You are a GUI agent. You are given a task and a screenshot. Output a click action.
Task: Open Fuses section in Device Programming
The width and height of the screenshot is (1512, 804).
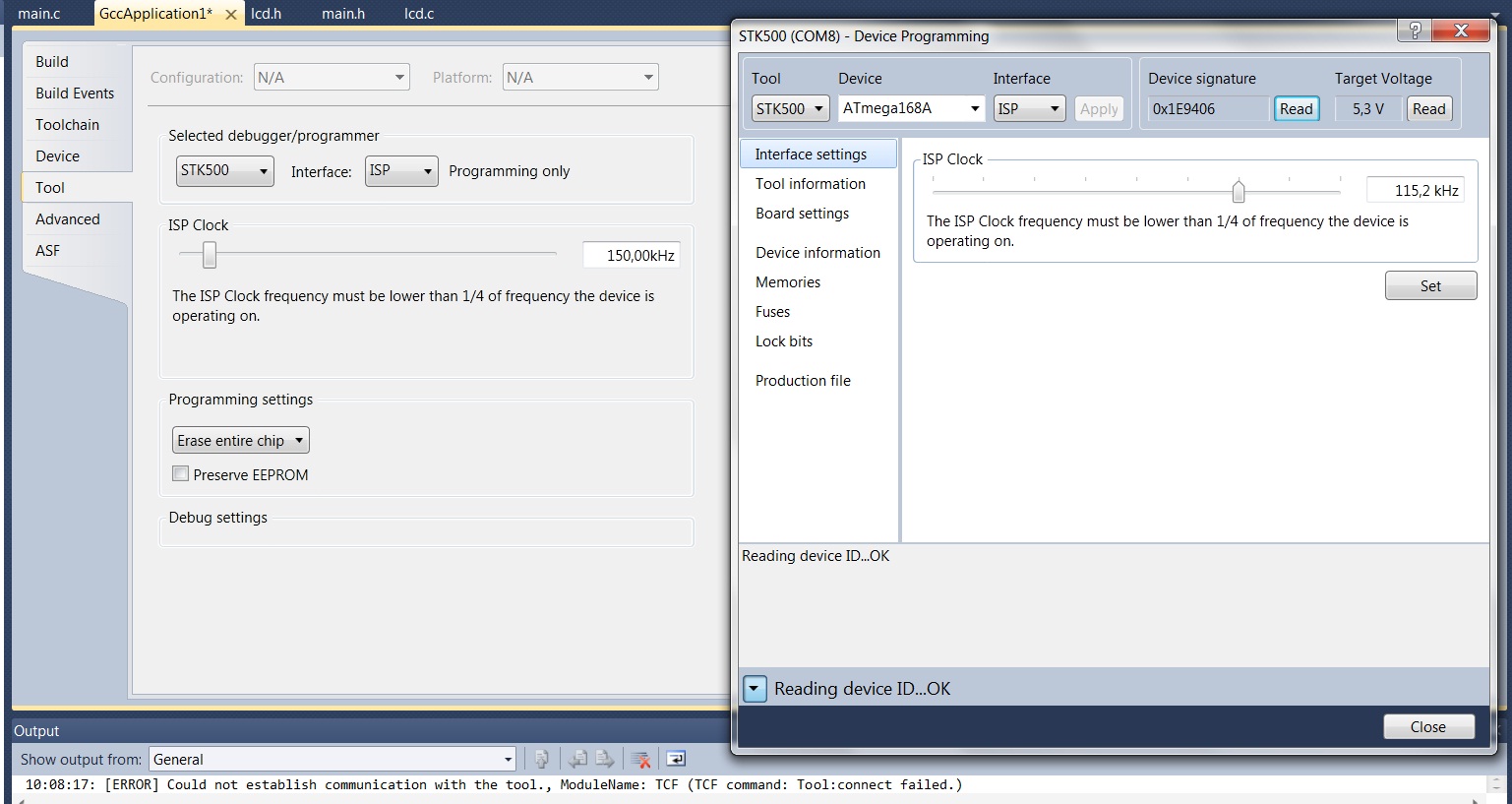[772, 311]
